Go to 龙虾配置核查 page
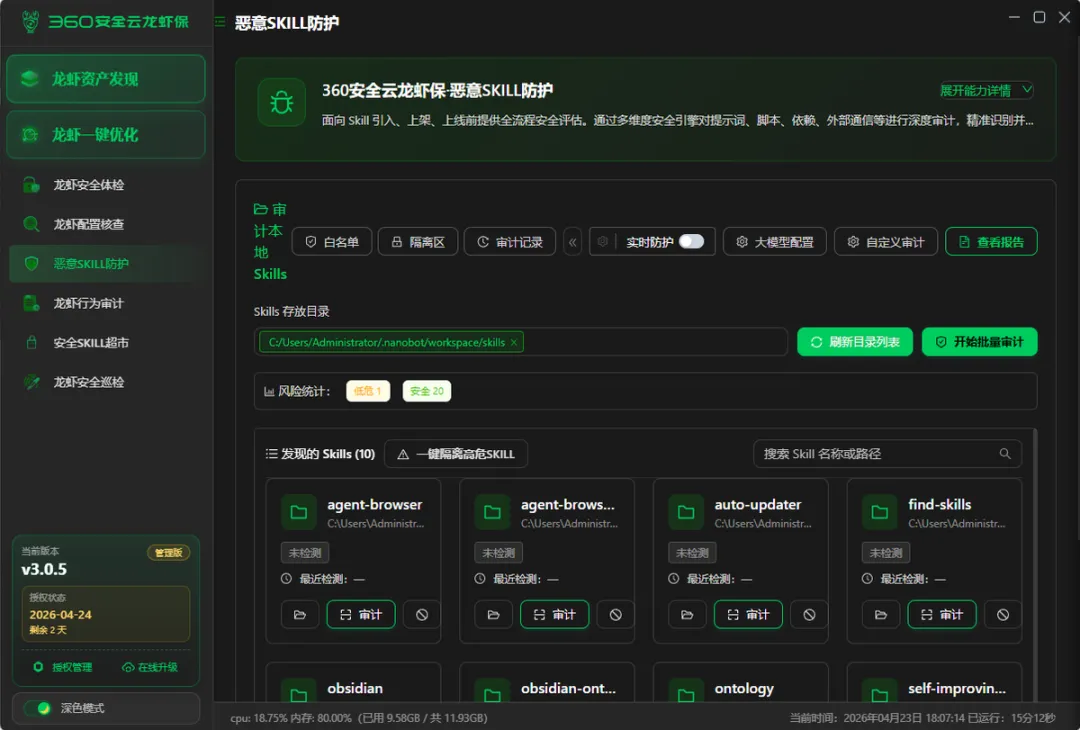 click(x=106, y=224)
